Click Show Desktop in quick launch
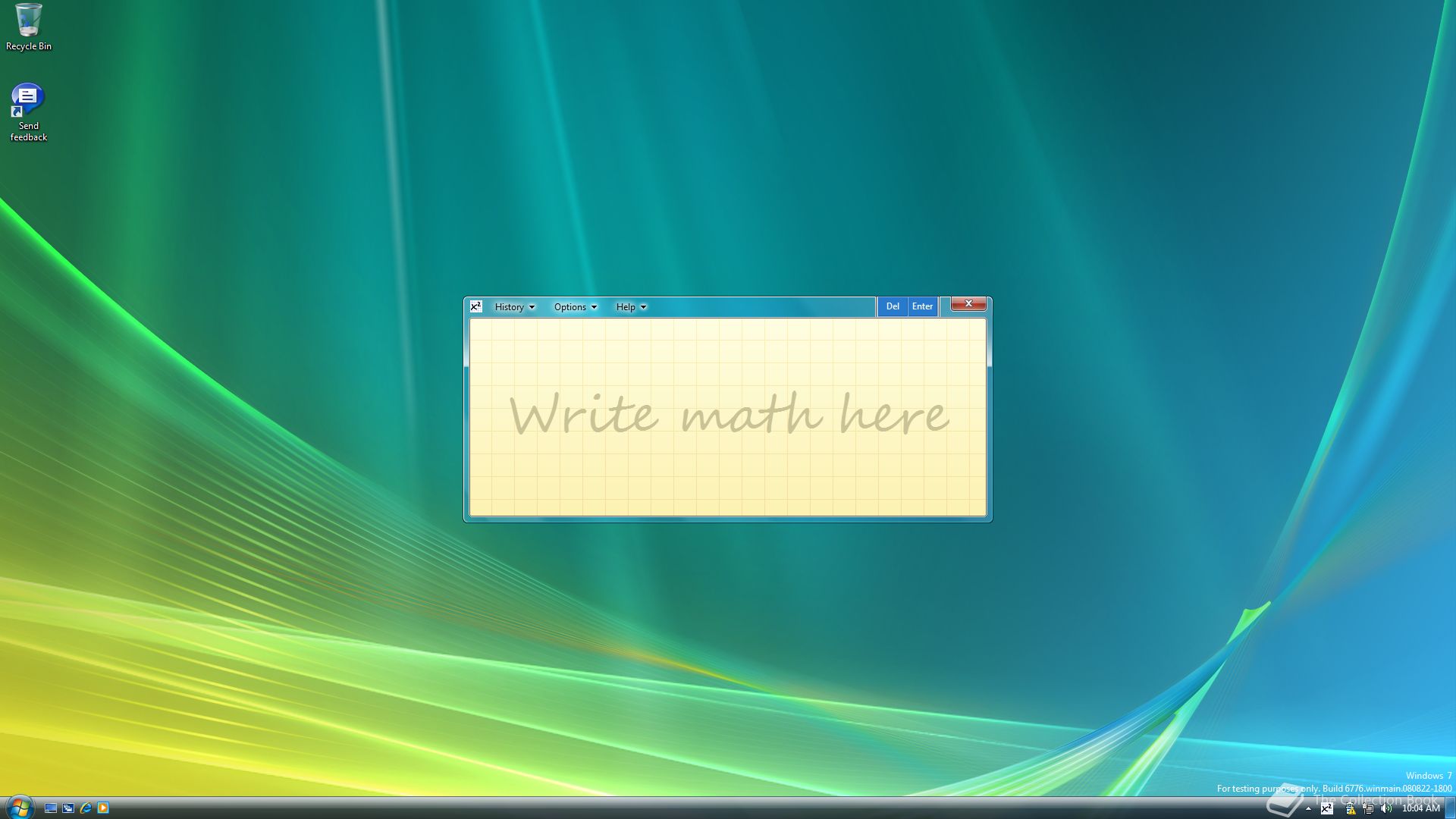The height and width of the screenshot is (819, 1456). pos(51,808)
